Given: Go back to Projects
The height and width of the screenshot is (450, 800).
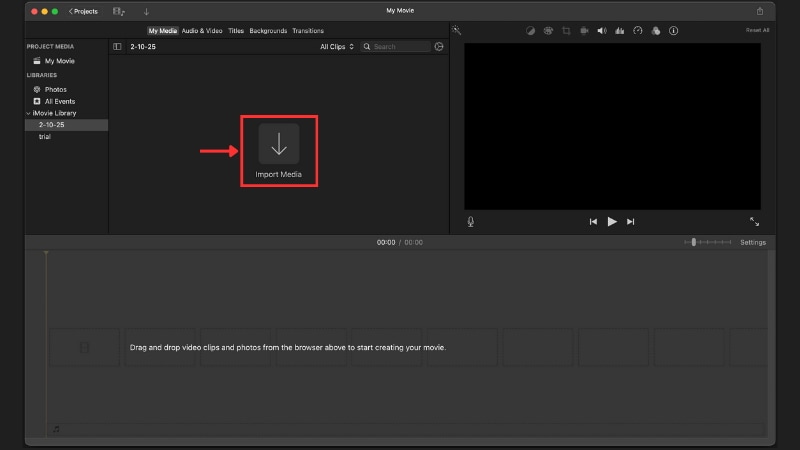Looking at the screenshot, I should click(83, 11).
